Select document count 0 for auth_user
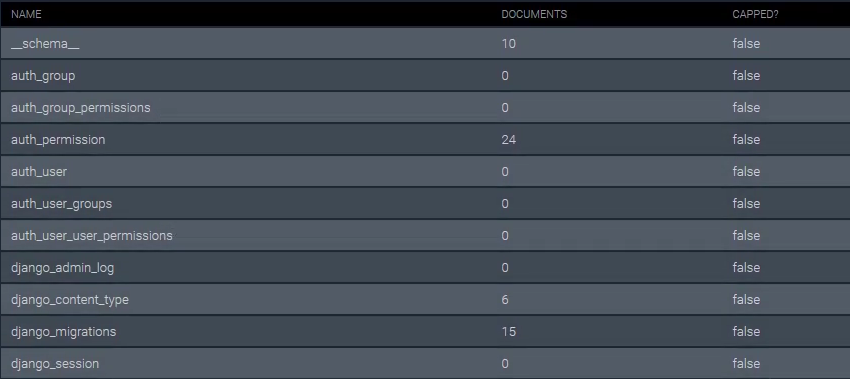The image size is (850, 379). (505, 172)
